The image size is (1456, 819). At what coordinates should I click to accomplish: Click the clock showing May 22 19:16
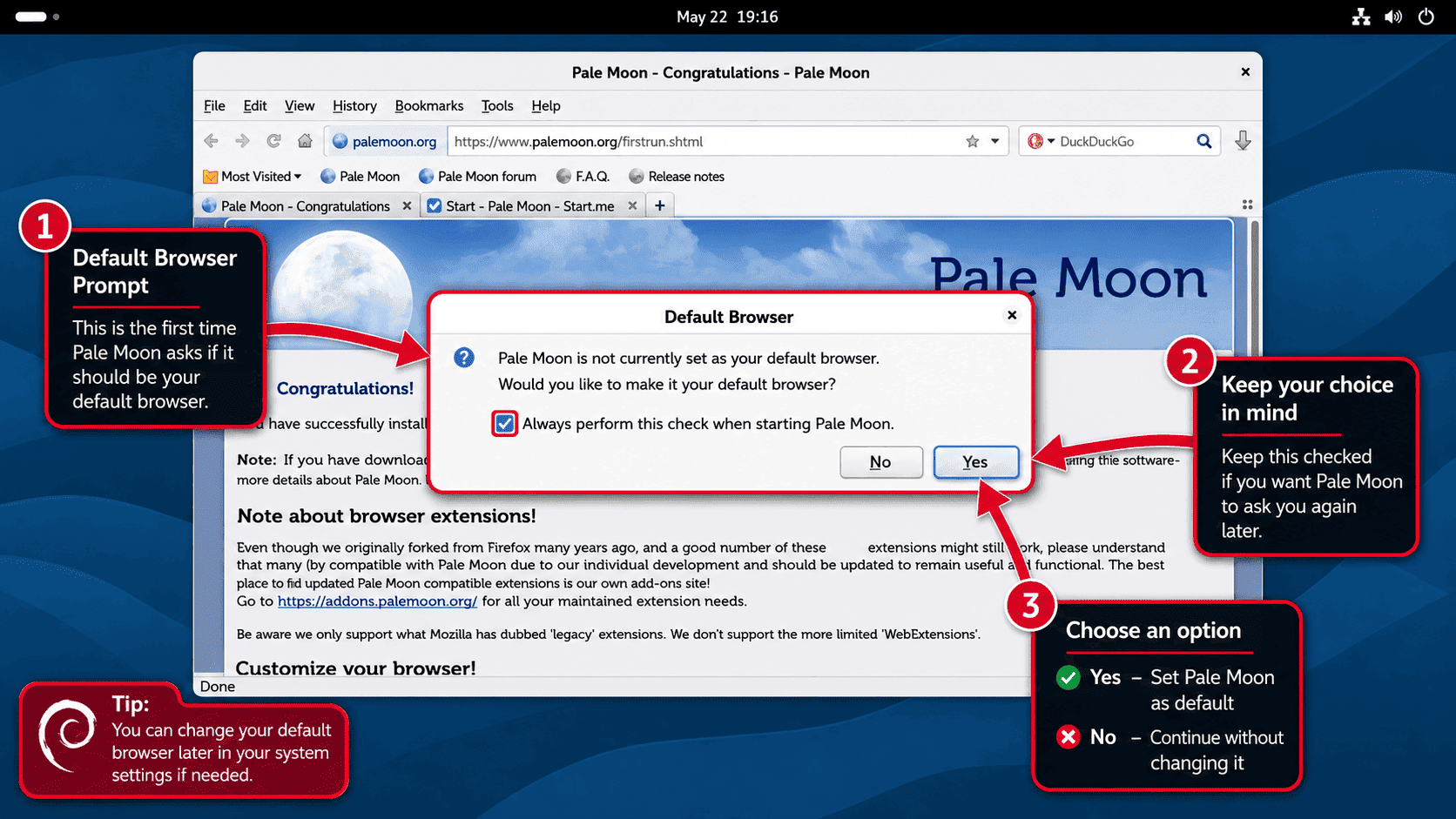727,17
